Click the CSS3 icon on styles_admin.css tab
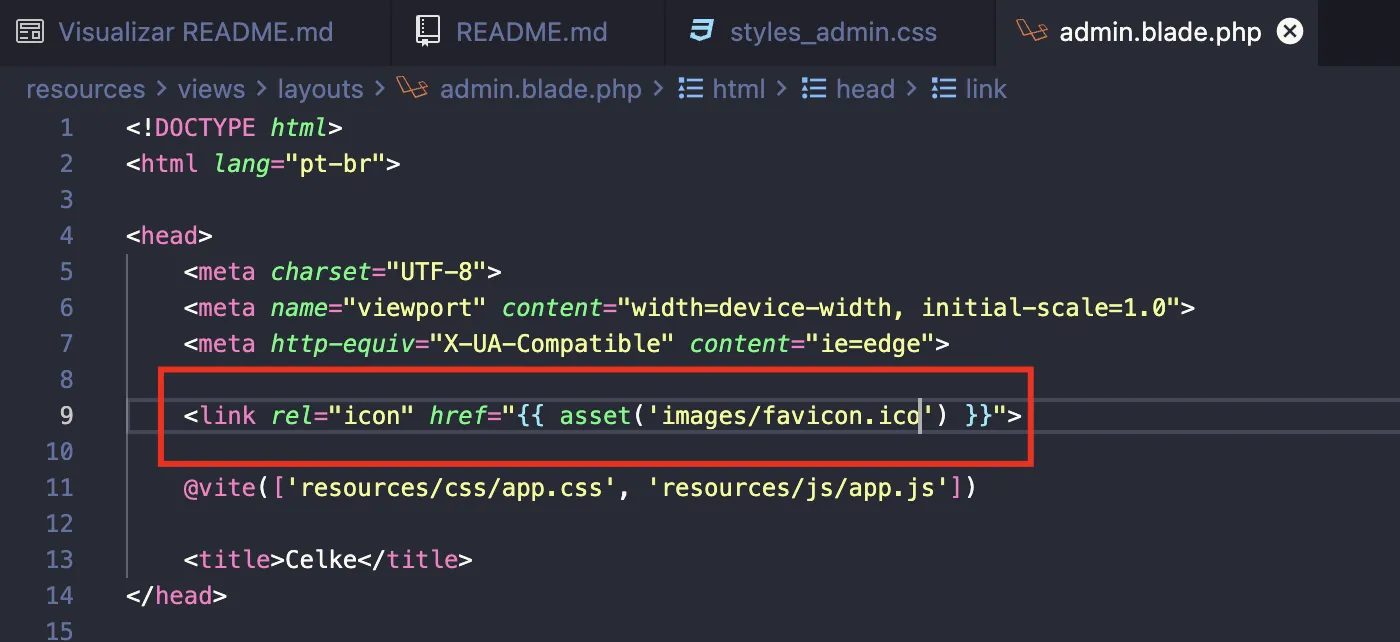Image resolution: width=1400 pixels, height=642 pixels. point(702,31)
